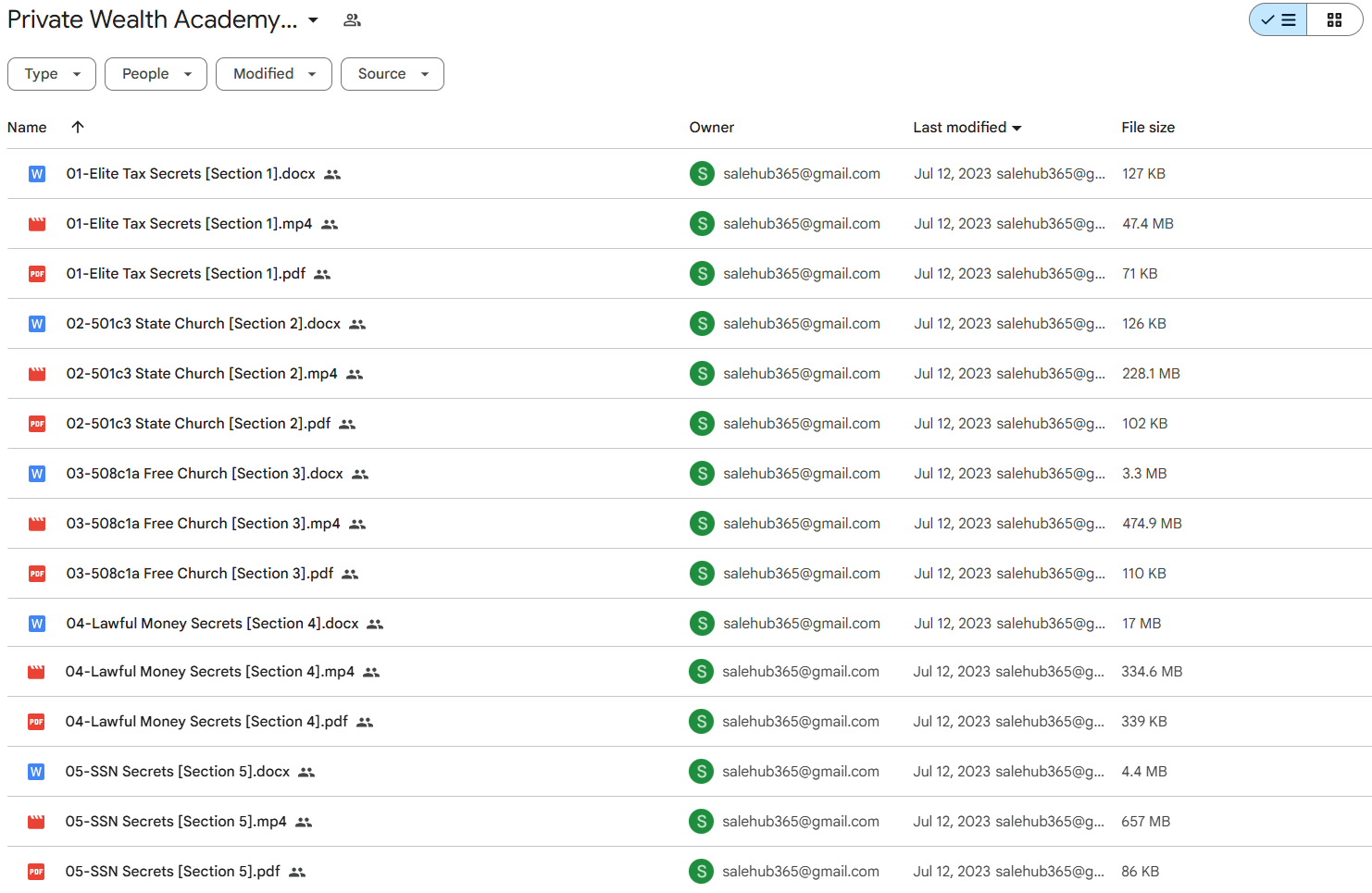This screenshot has height=893, width=1372.
Task: Click the shared folder people icon beside folder title
Action: pyautogui.click(x=352, y=20)
